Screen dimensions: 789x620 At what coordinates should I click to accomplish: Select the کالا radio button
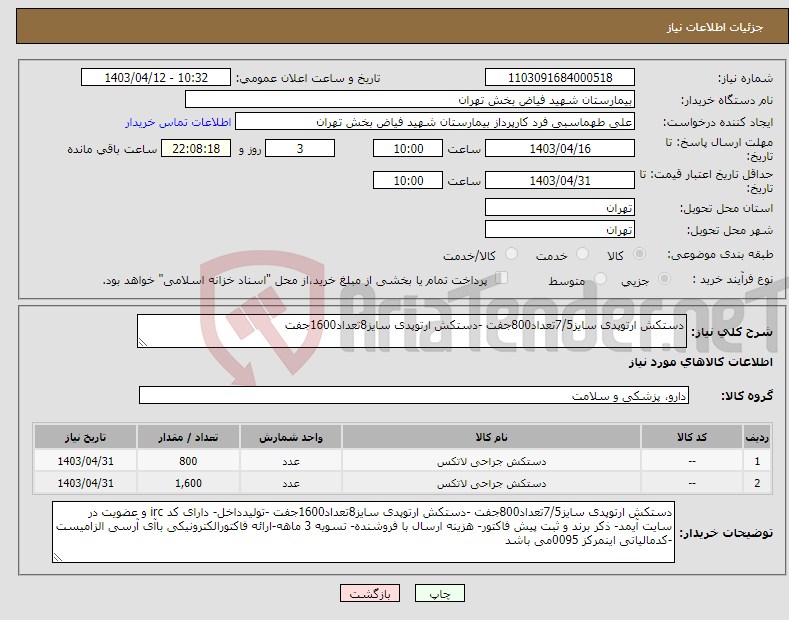(x=640, y=254)
